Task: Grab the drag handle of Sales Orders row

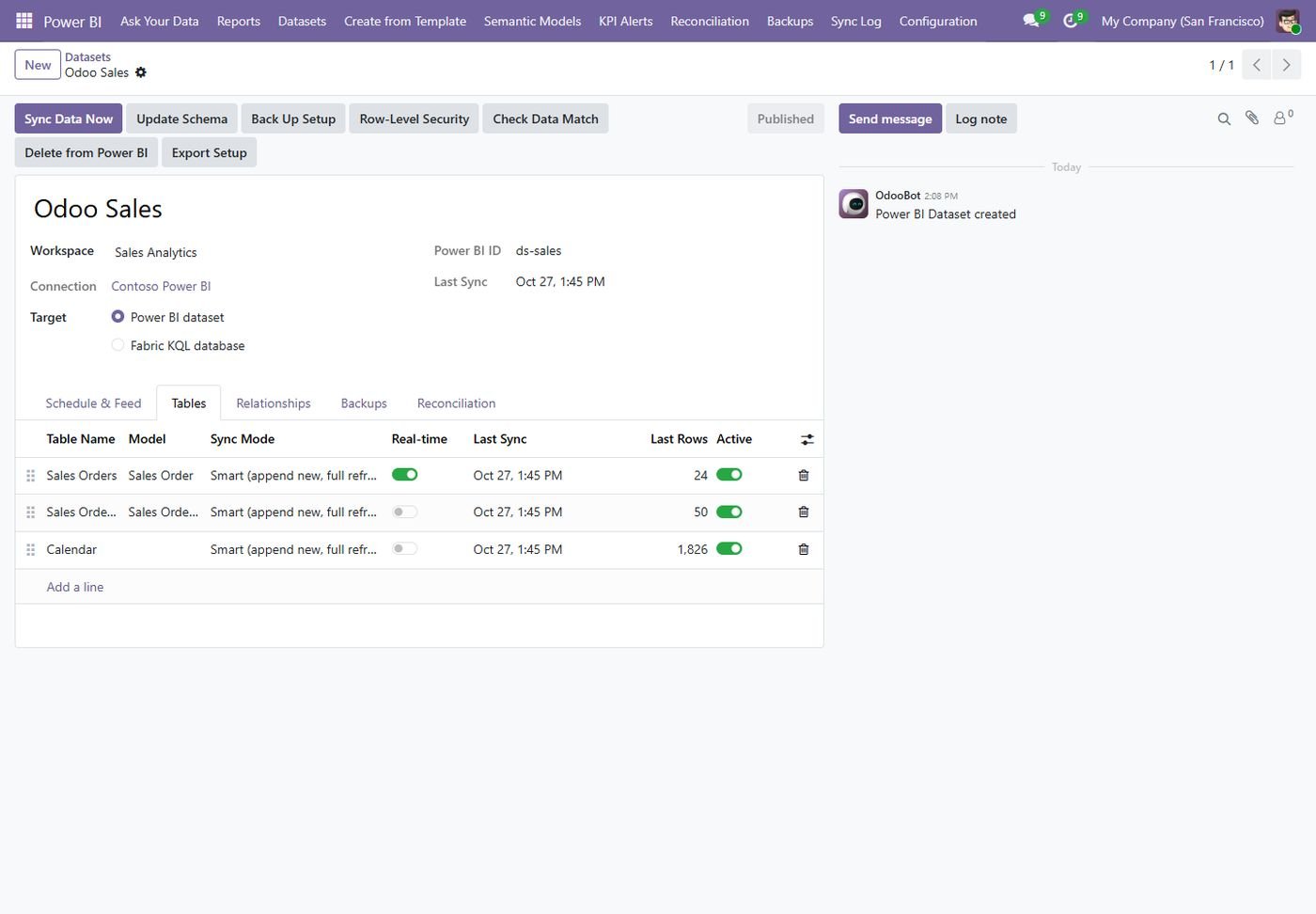Action: coord(30,476)
